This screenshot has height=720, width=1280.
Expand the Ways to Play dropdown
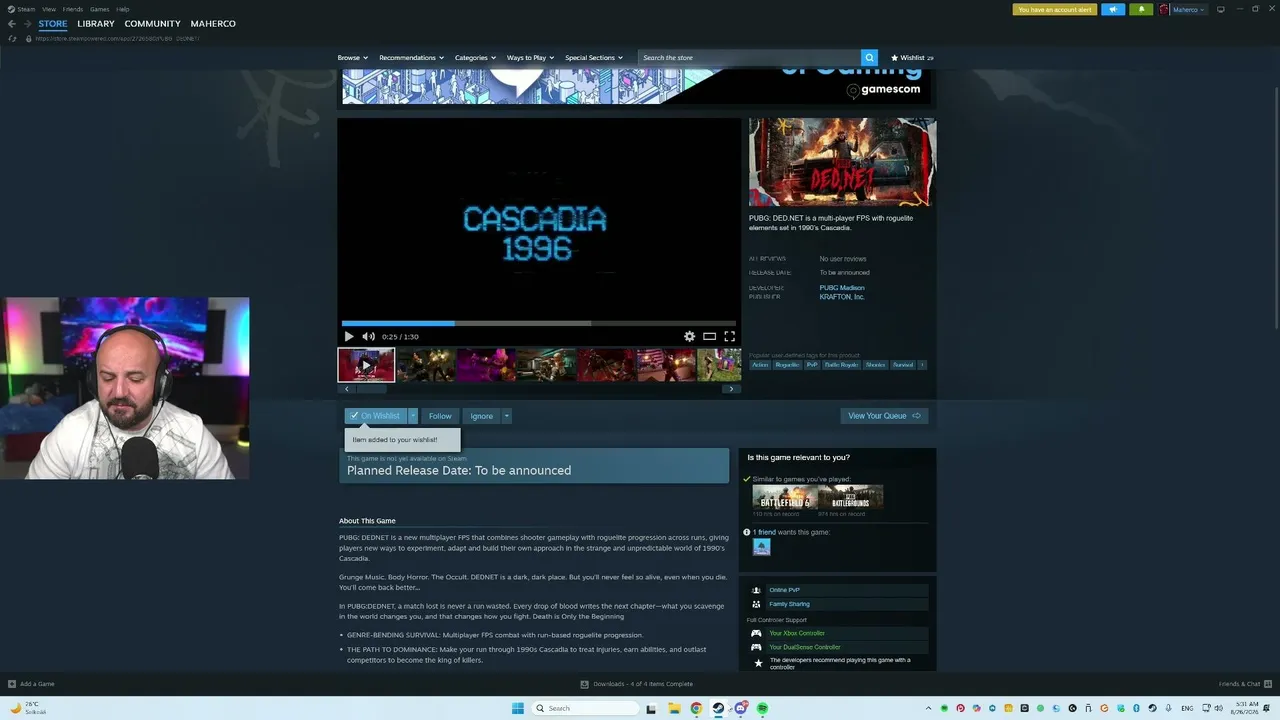[x=530, y=58]
